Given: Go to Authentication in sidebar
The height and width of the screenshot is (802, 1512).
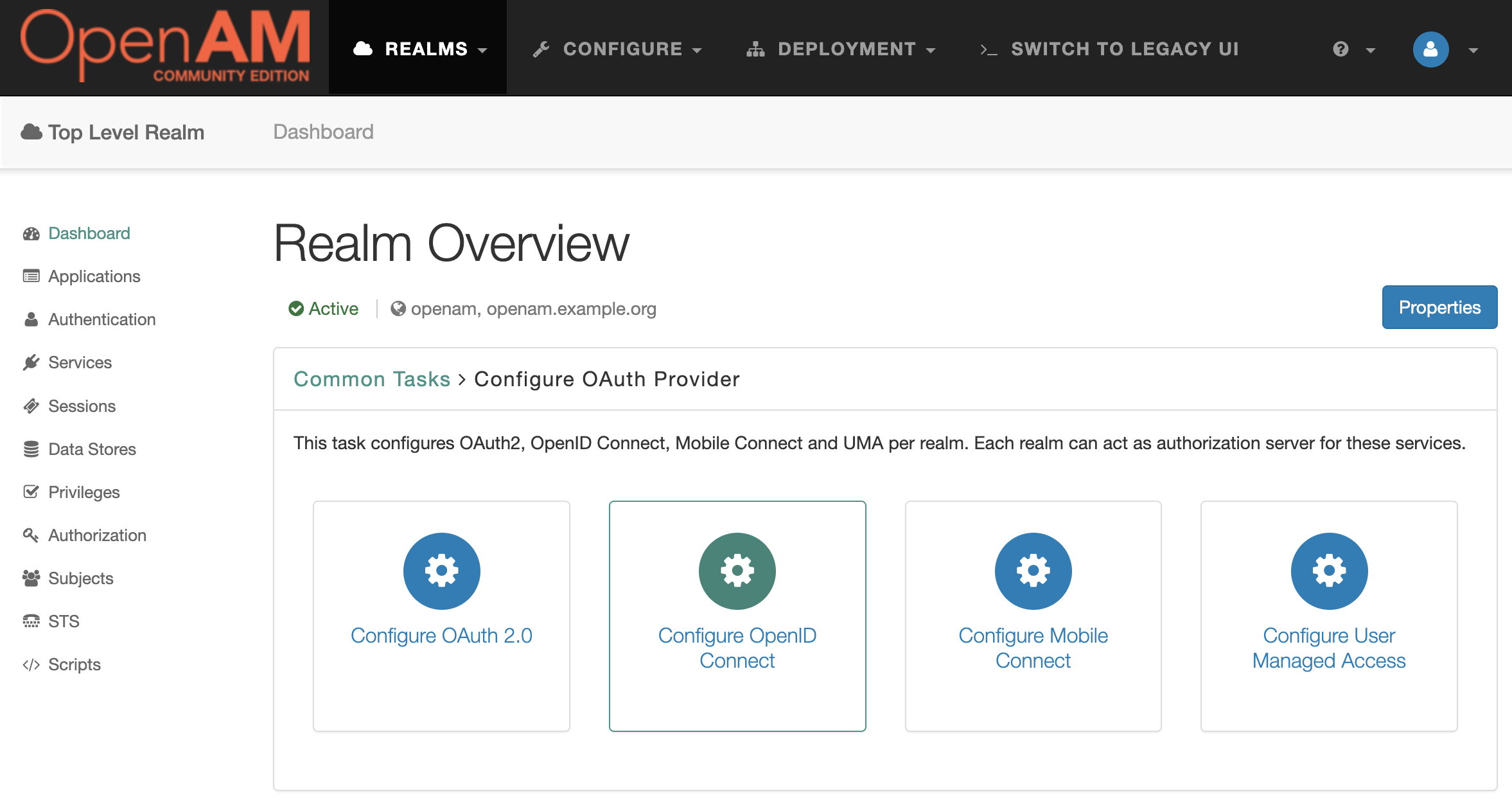Looking at the screenshot, I should (101, 319).
